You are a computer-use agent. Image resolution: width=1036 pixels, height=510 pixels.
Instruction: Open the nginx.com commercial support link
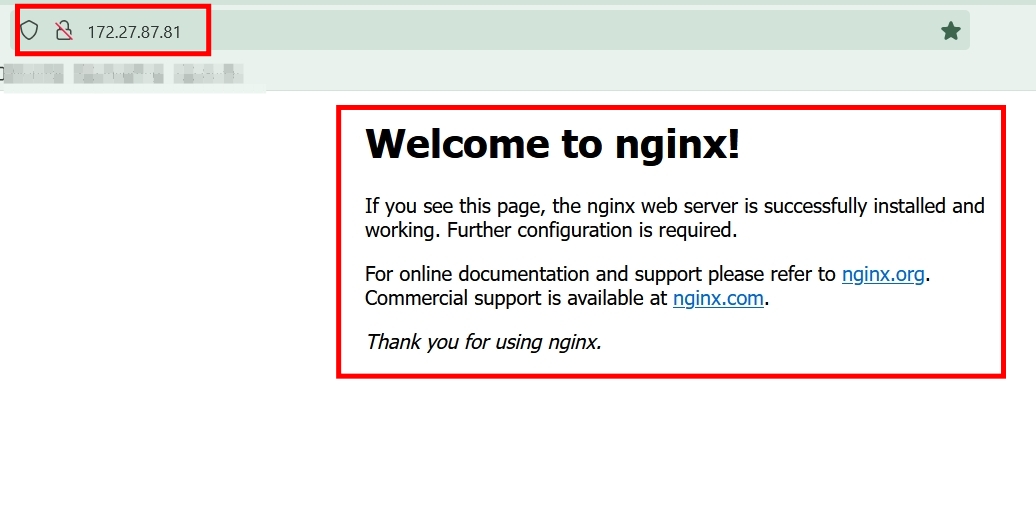click(x=718, y=298)
